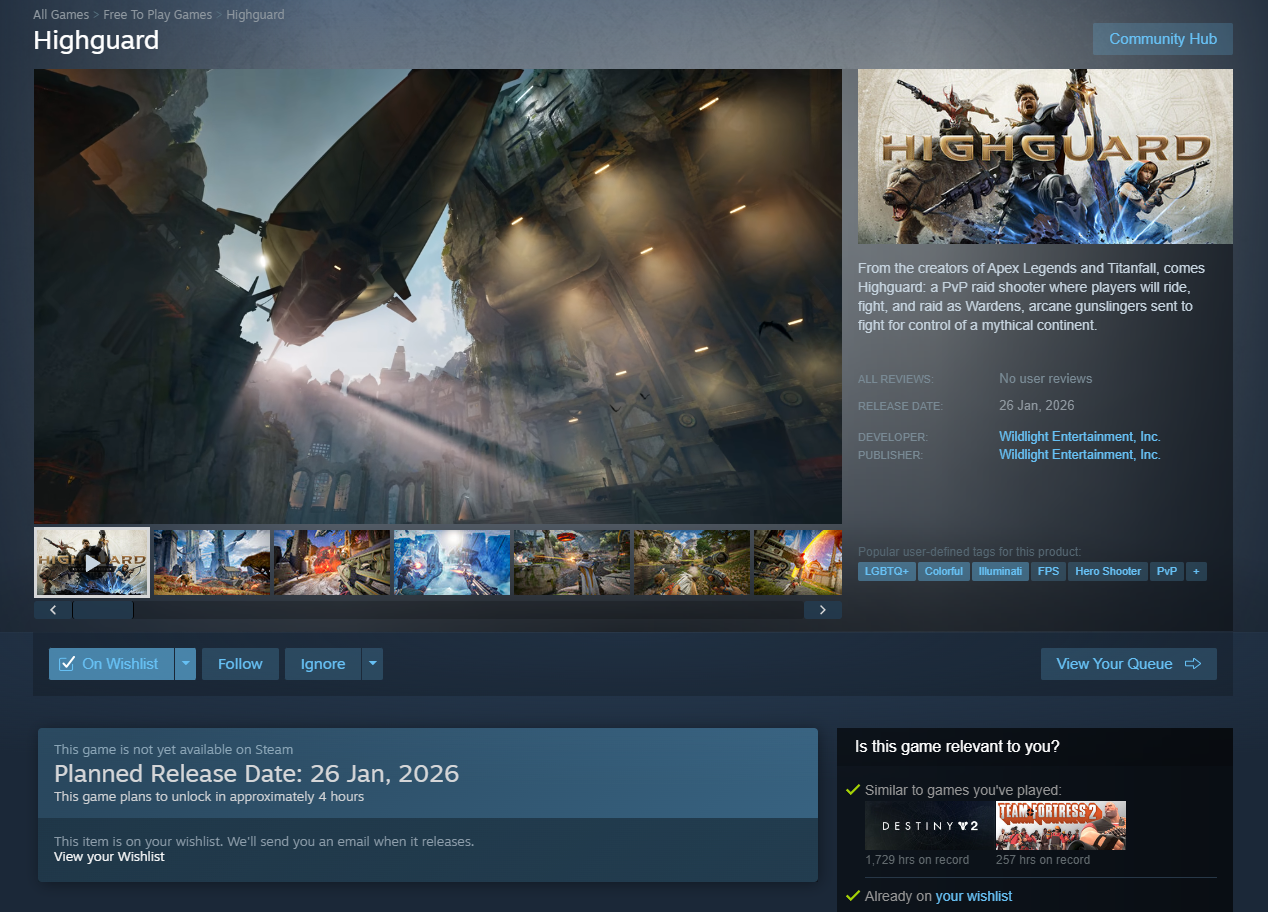Viewport: 1268px width, 912px height.
Task: Select the fifth screenshot thumbnail with character standing
Action: point(572,563)
